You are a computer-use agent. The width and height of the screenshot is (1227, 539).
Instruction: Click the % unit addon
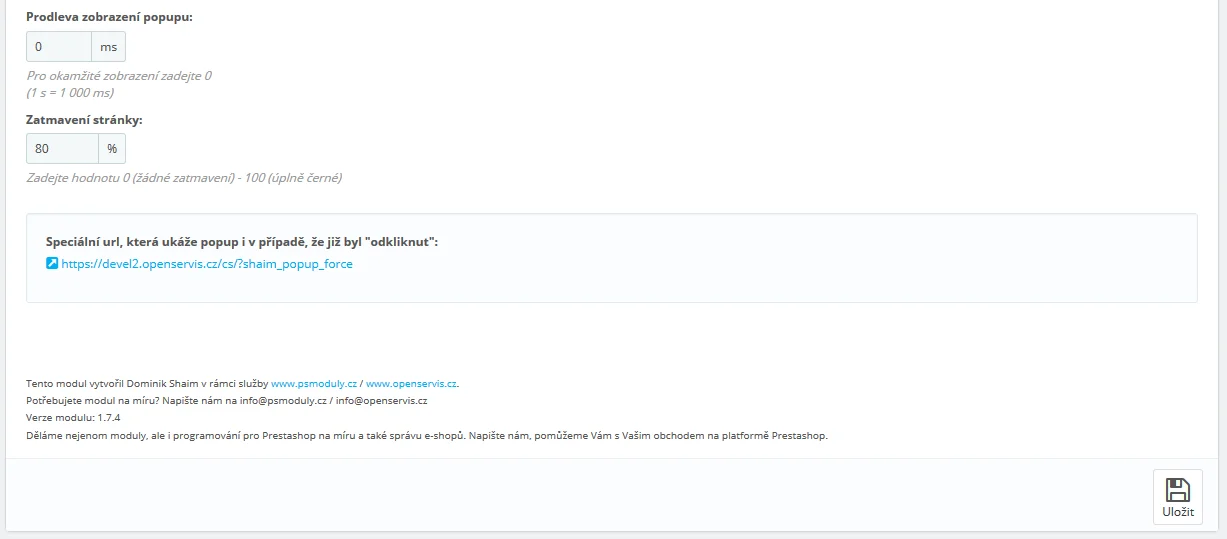pyautogui.click(x=112, y=149)
